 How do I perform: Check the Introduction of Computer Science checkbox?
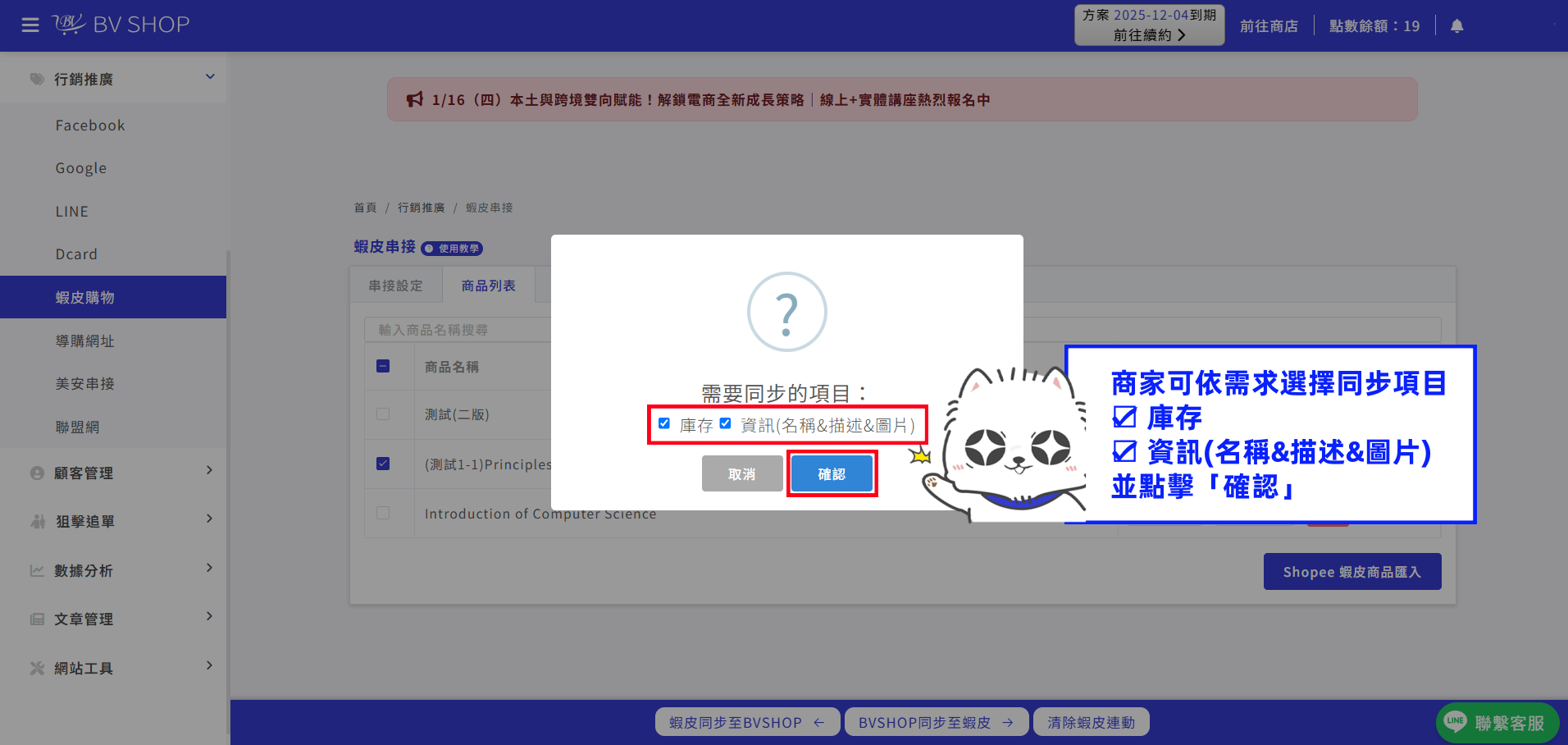point(383,513)
